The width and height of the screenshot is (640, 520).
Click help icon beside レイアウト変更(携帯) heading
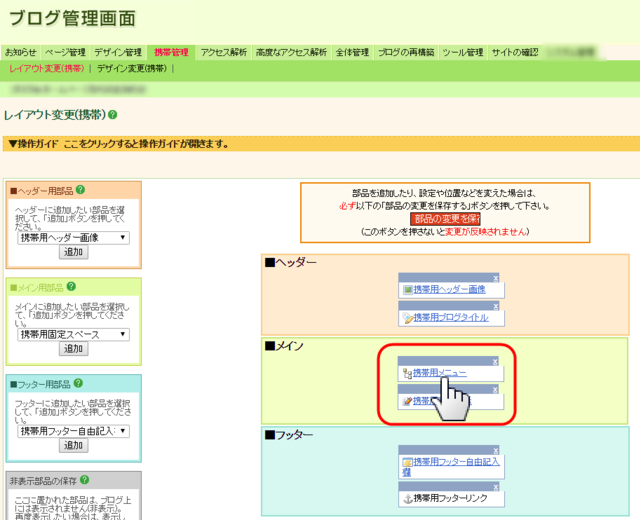[x=112, y=115]
